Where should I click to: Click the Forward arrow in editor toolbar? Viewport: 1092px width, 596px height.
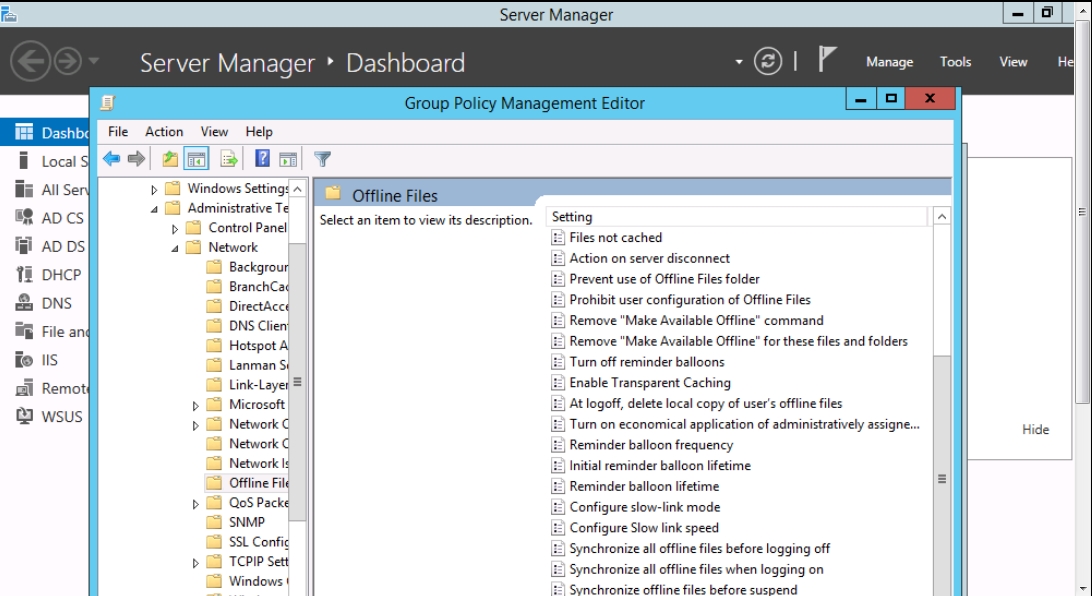[x=136, y=159]
